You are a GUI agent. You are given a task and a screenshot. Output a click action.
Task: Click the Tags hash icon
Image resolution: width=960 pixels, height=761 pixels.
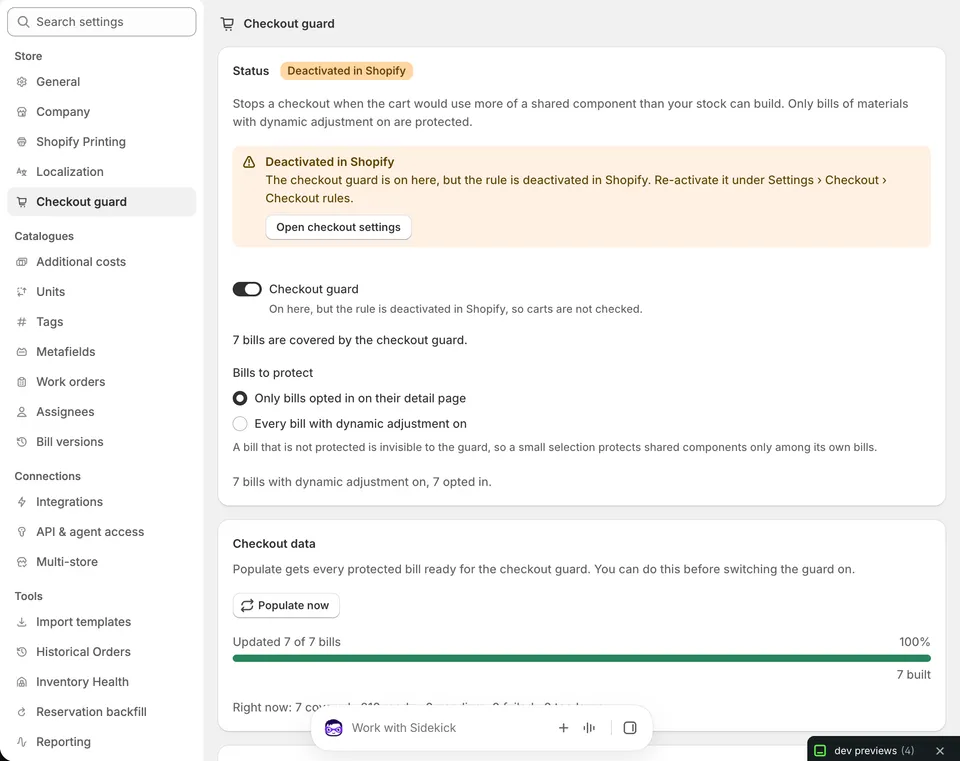point(22,321)
